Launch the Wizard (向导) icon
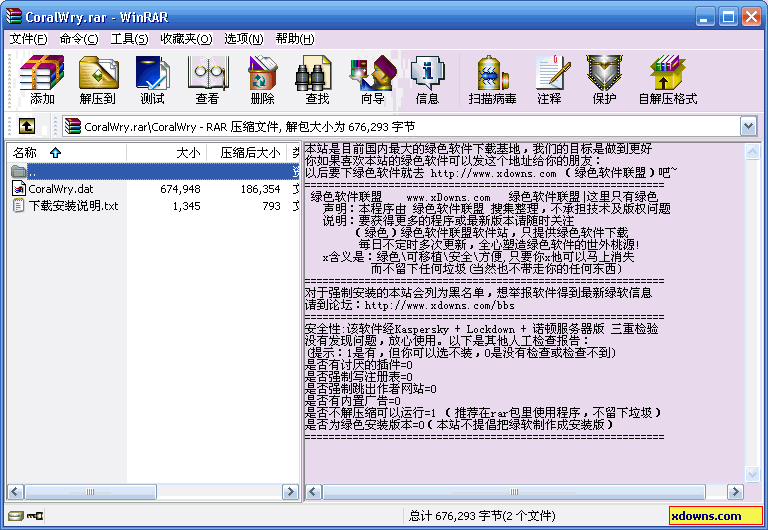 coord(372,80)
